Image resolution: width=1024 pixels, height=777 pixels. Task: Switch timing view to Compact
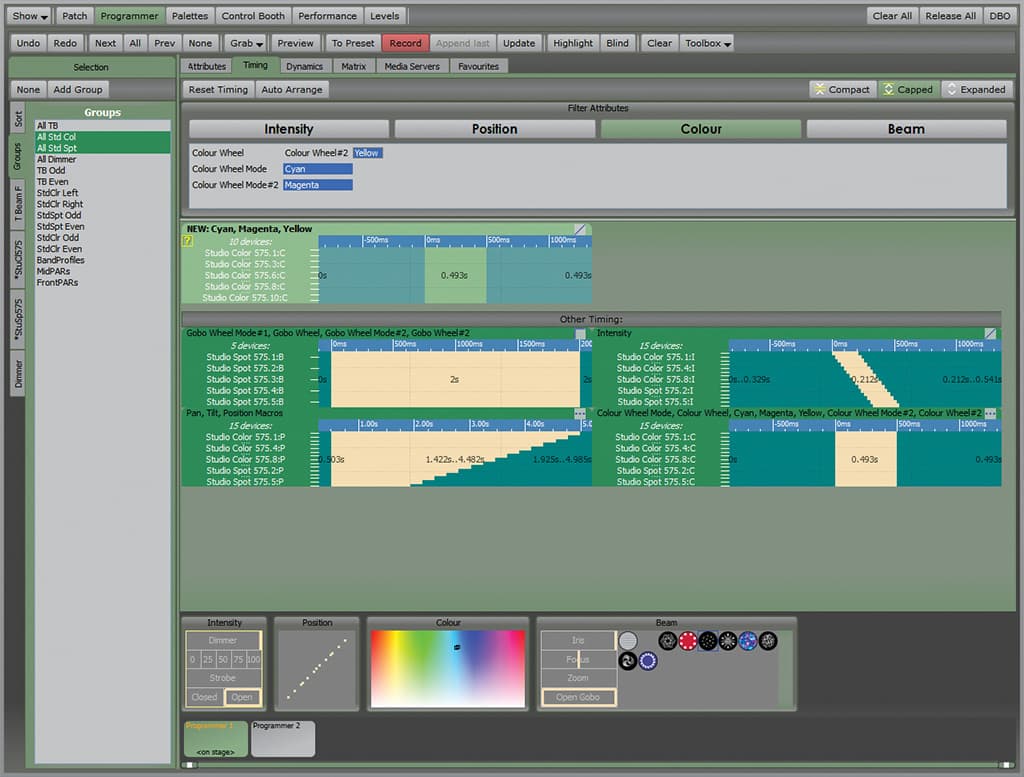842,89
